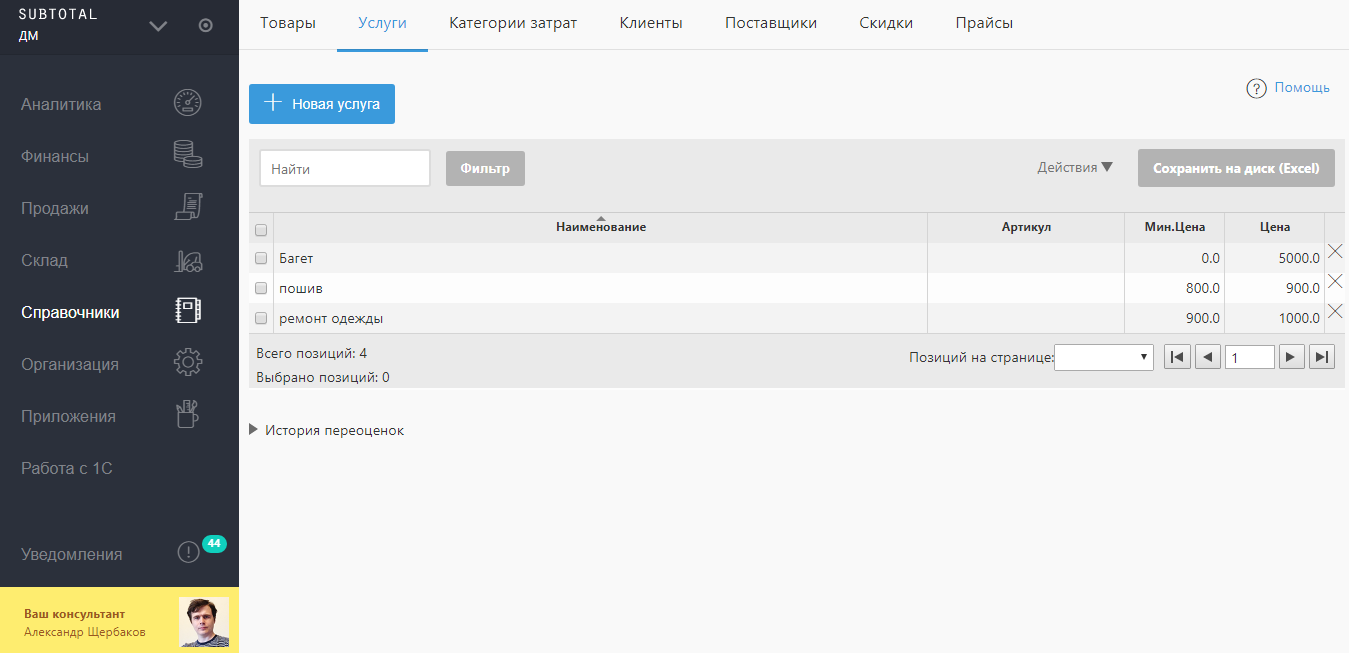This screenshot has width=1349, height=653.
Task: Open the Действия dropdown
Action: (1074, 167)
